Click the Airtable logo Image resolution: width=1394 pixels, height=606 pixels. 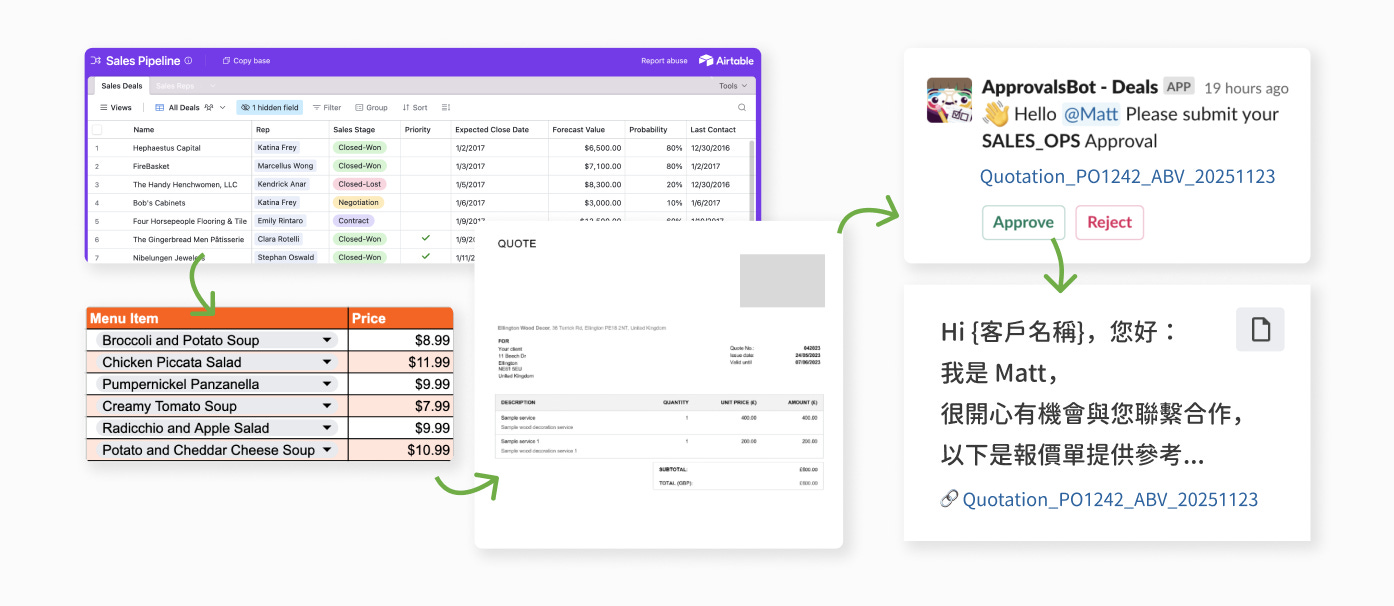click(727, 61)
